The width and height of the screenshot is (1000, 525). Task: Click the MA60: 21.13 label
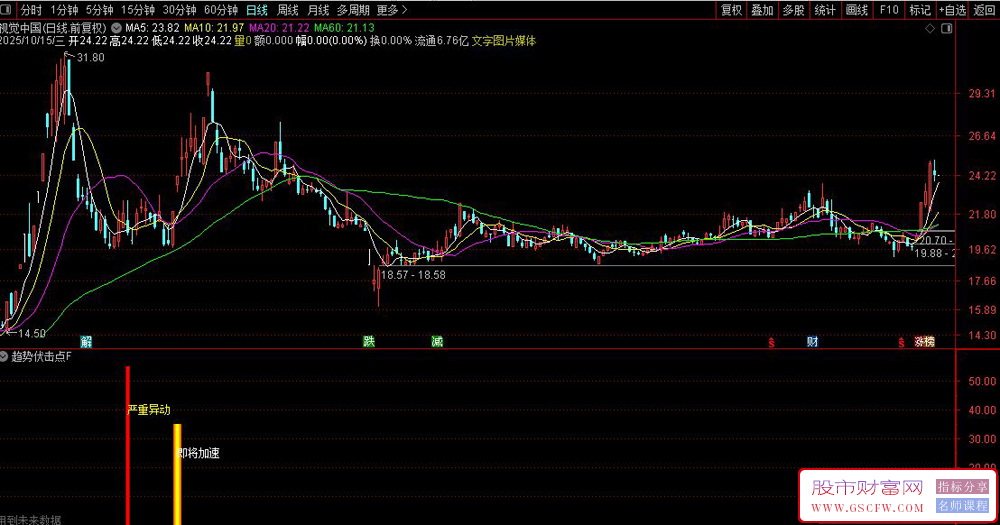click(x=344, y=28)
